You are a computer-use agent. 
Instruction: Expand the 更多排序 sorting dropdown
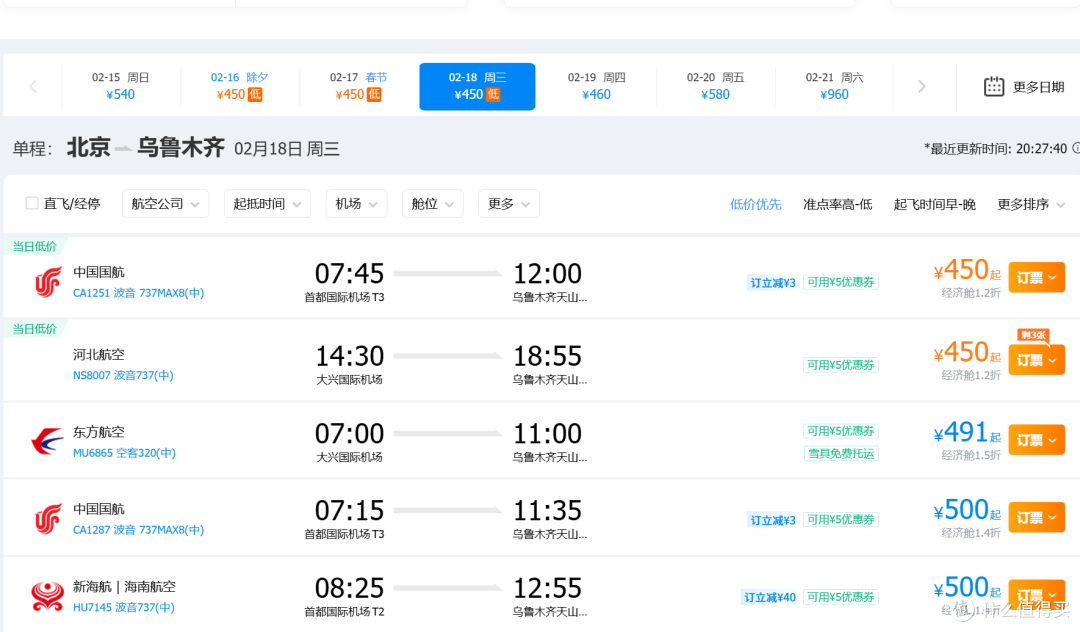1031,204
